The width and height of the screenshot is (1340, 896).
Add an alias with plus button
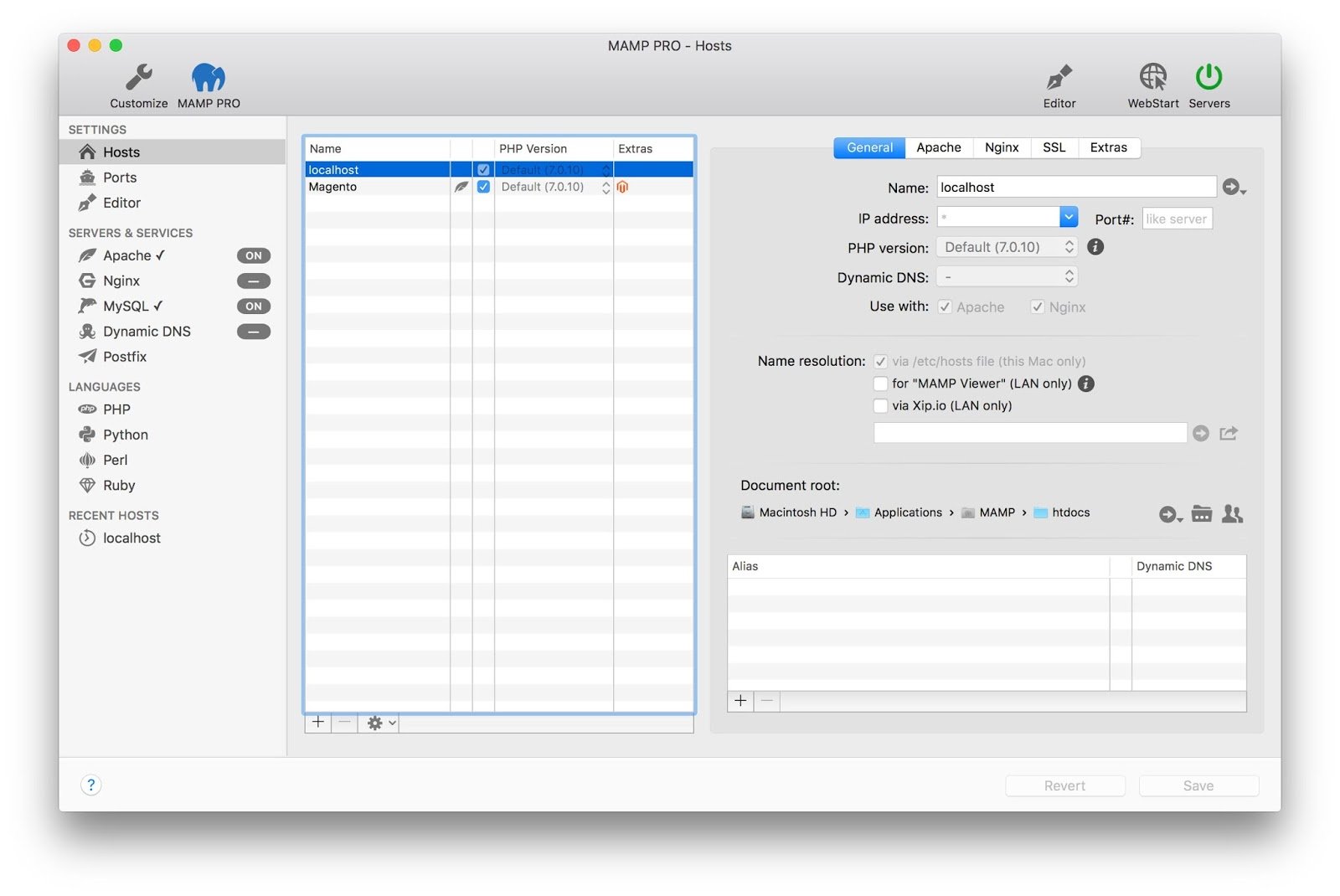[x=740, y=701]
